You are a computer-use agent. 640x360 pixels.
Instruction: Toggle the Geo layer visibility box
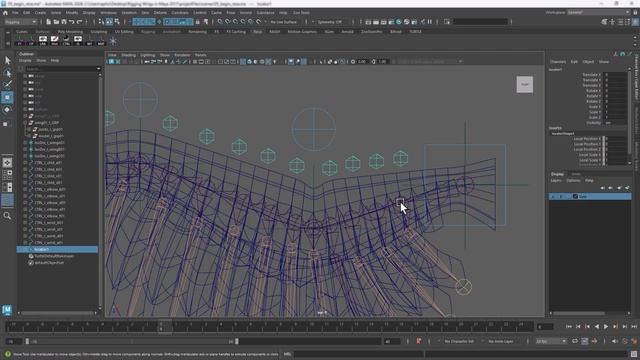coord(553,197)
